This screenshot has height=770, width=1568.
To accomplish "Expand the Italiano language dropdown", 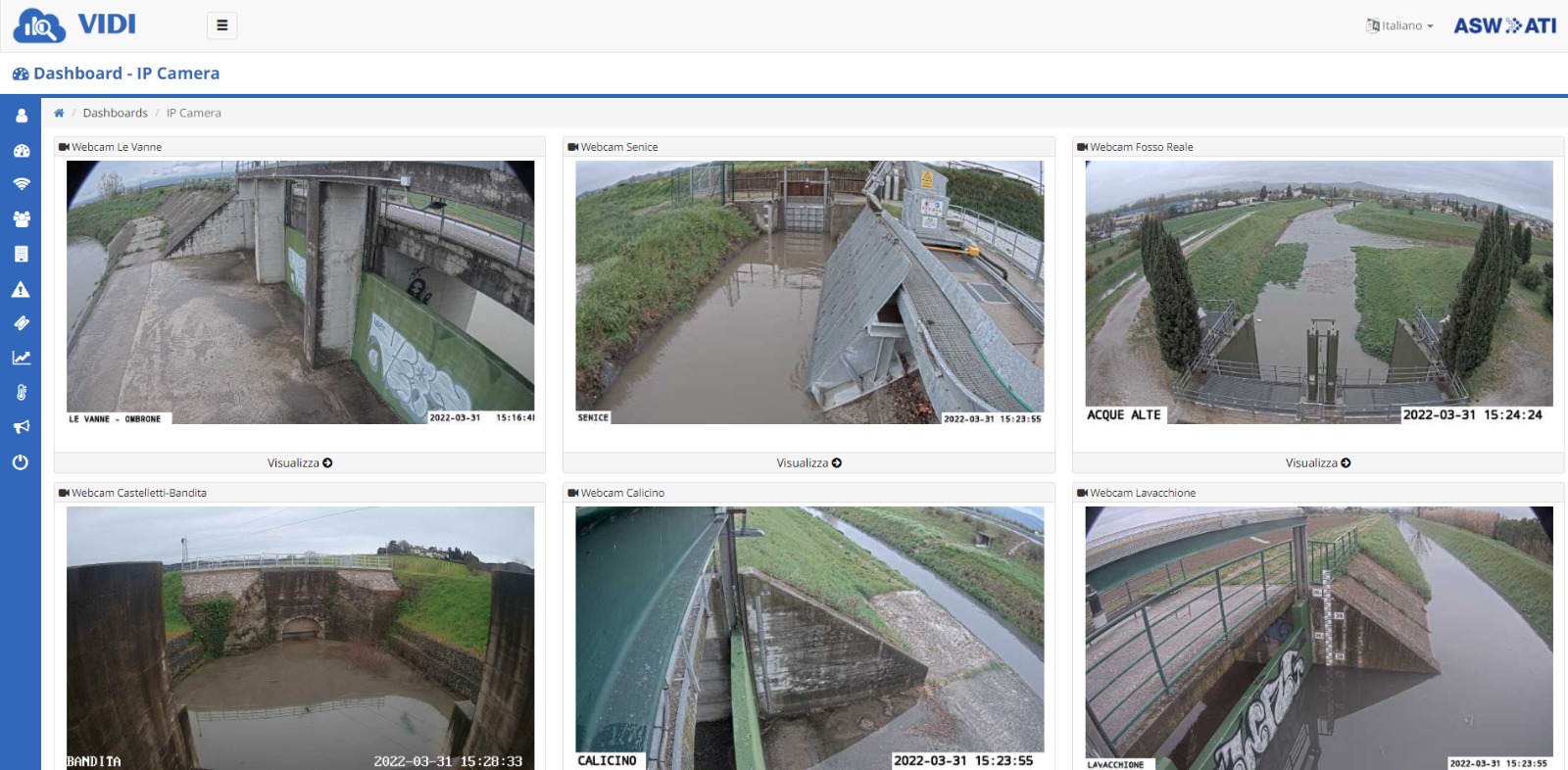I will [1400, 25].
